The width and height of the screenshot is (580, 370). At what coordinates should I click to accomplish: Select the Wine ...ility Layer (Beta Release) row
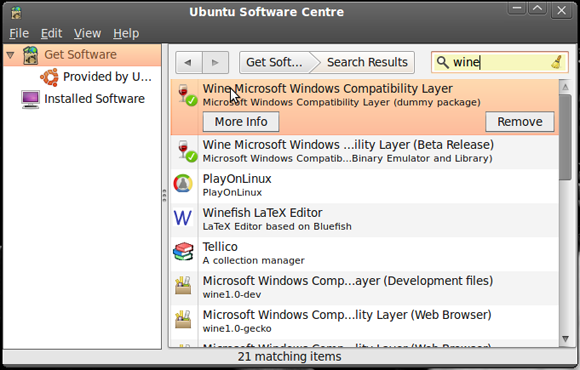tap(365, 152)
